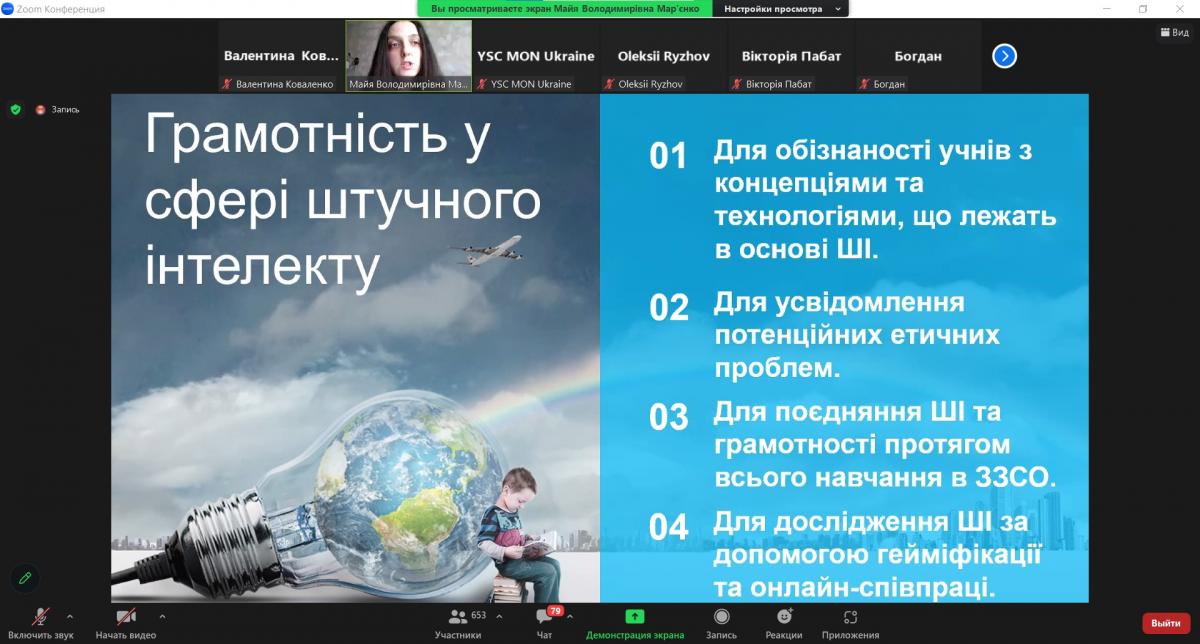1200x644 pixels.
Task: Leave the meeting with the Выйти button
Action: 1166,623
